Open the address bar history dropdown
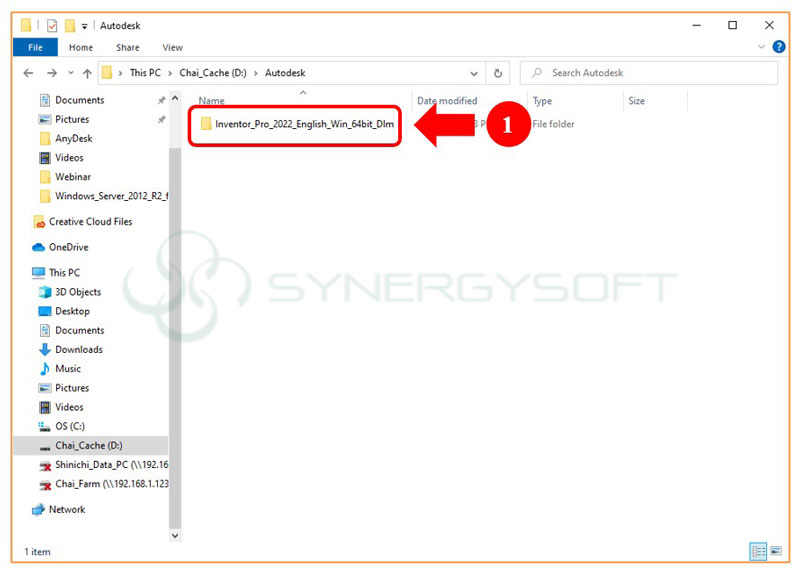The image size is (800, 571). (x=474, y=73)
